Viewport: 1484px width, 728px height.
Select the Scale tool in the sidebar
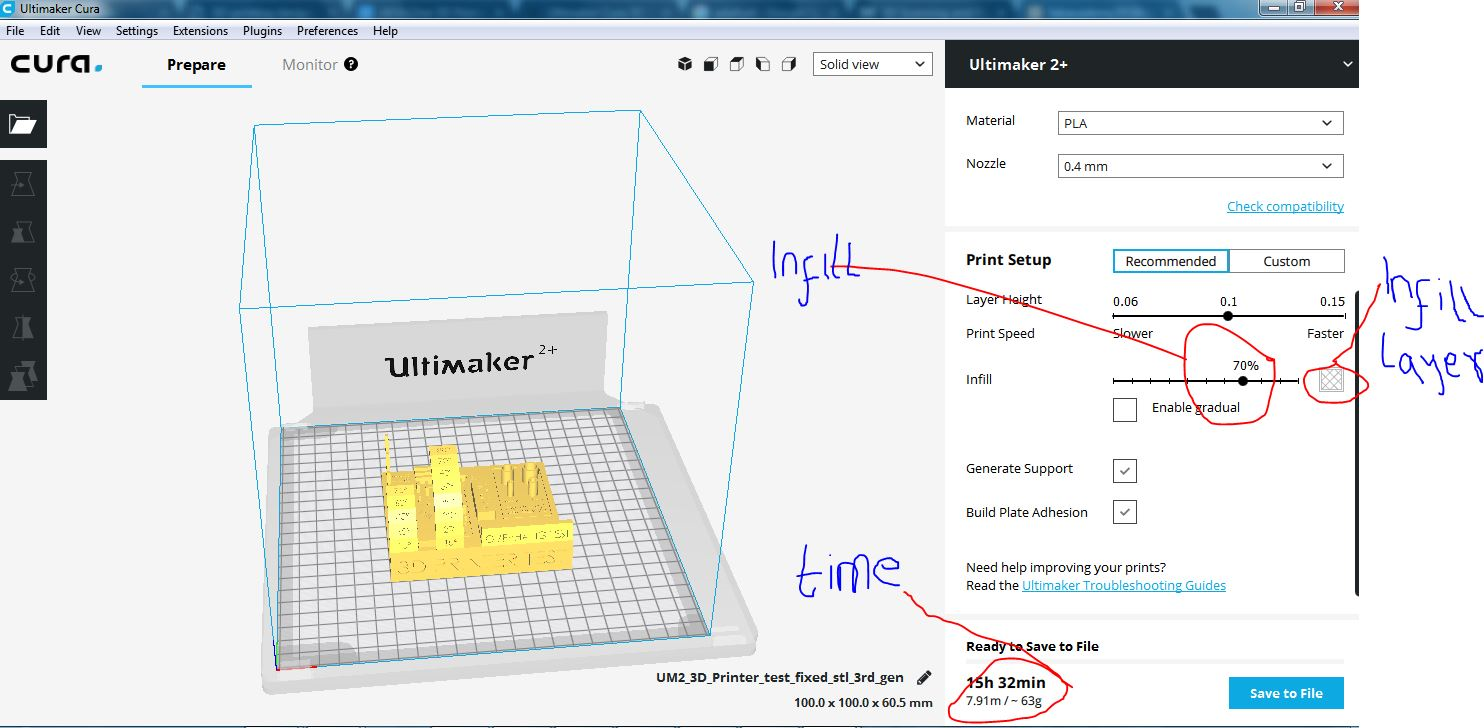(x=23, y=232)
